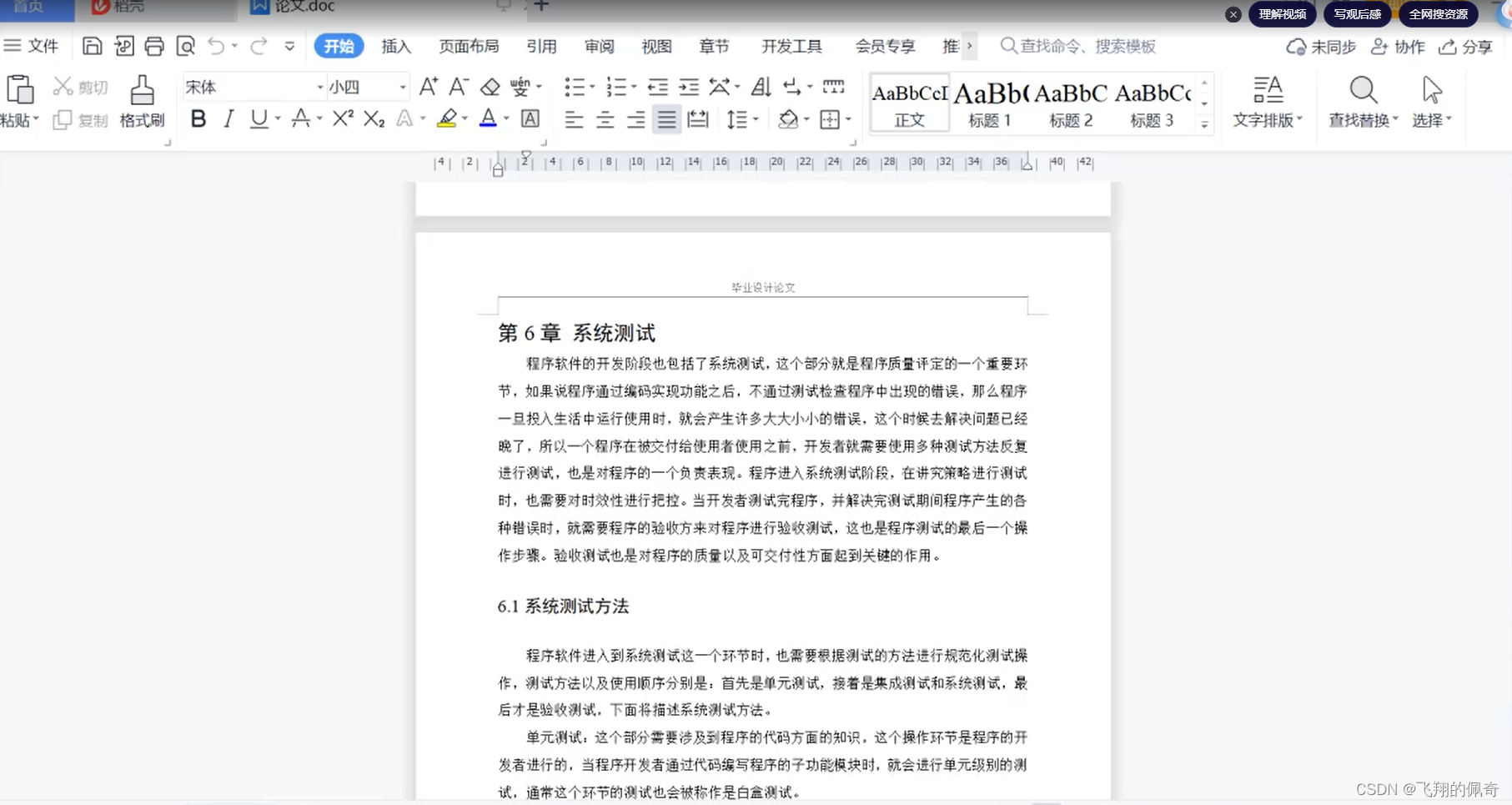1512x805 pixels.
Task: Click the distributed alignment icon
Action: pos(698,119)
